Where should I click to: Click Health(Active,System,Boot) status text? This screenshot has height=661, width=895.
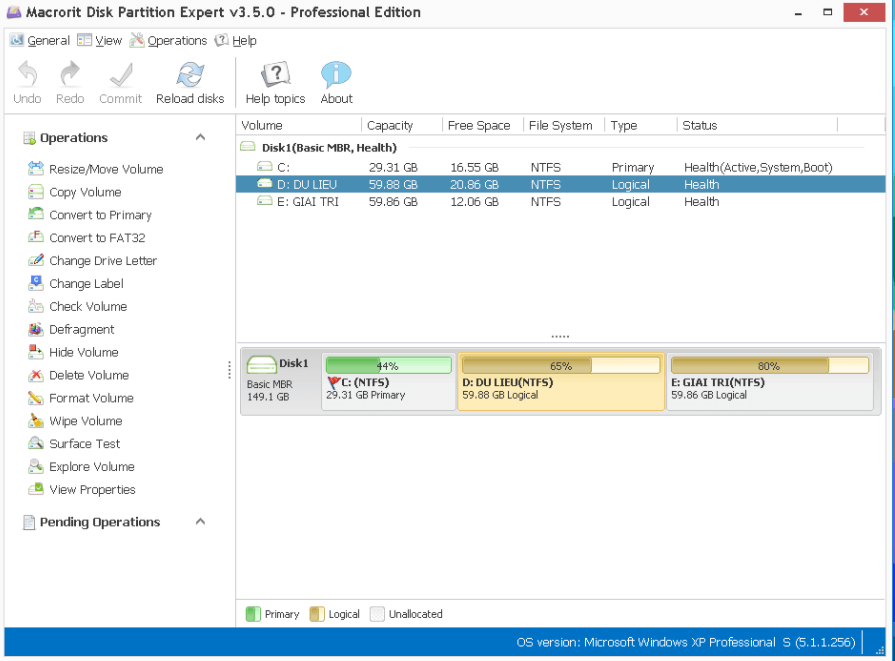758,167
